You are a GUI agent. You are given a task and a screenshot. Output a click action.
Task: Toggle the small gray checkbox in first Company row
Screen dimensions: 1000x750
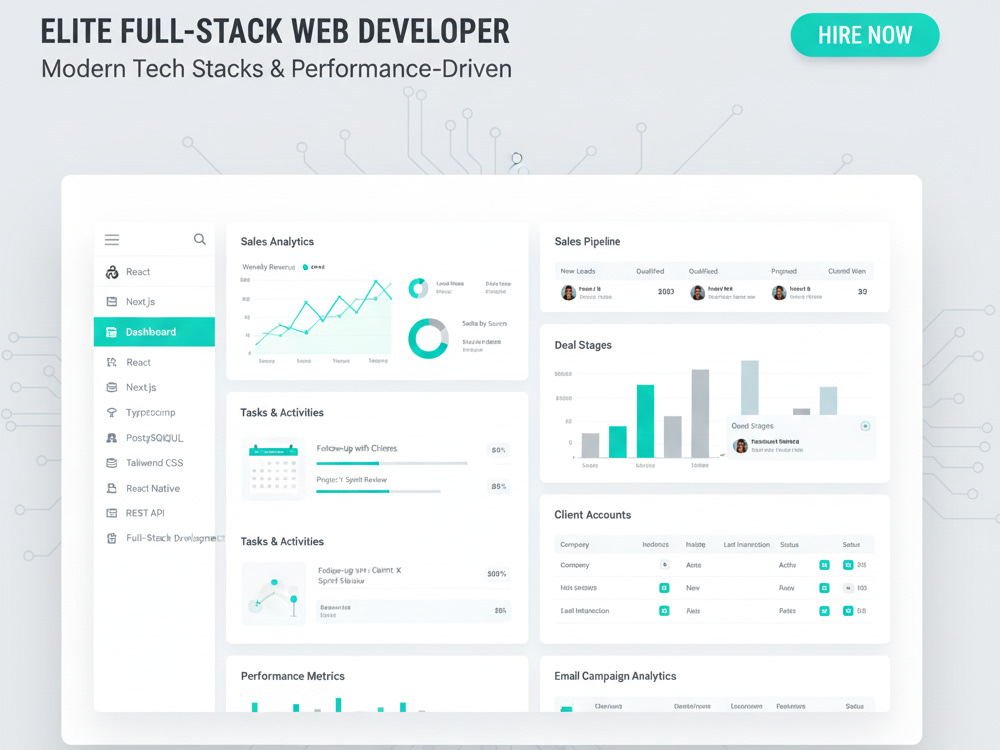665,564
